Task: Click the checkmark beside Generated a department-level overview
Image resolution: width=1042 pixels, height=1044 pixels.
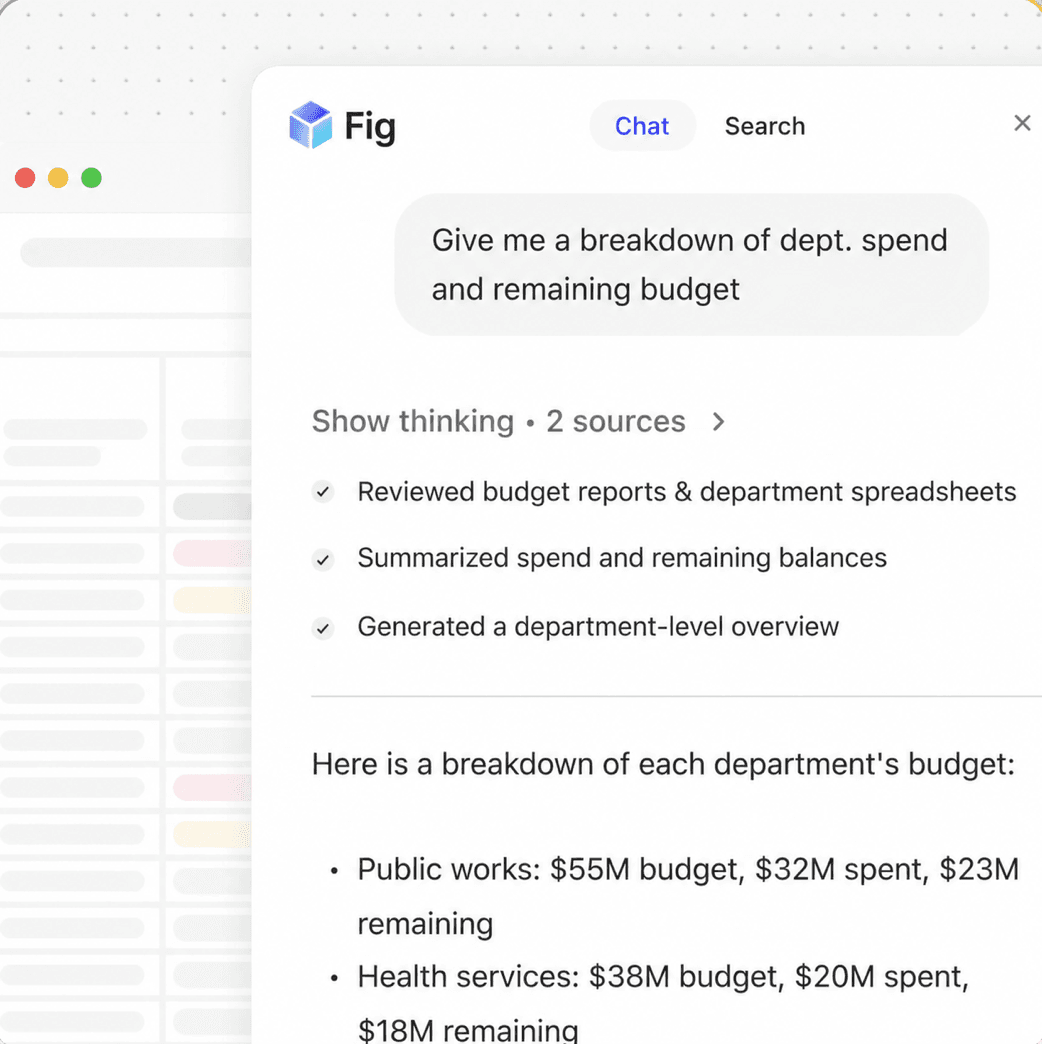Action: click(x=323, y=628)
